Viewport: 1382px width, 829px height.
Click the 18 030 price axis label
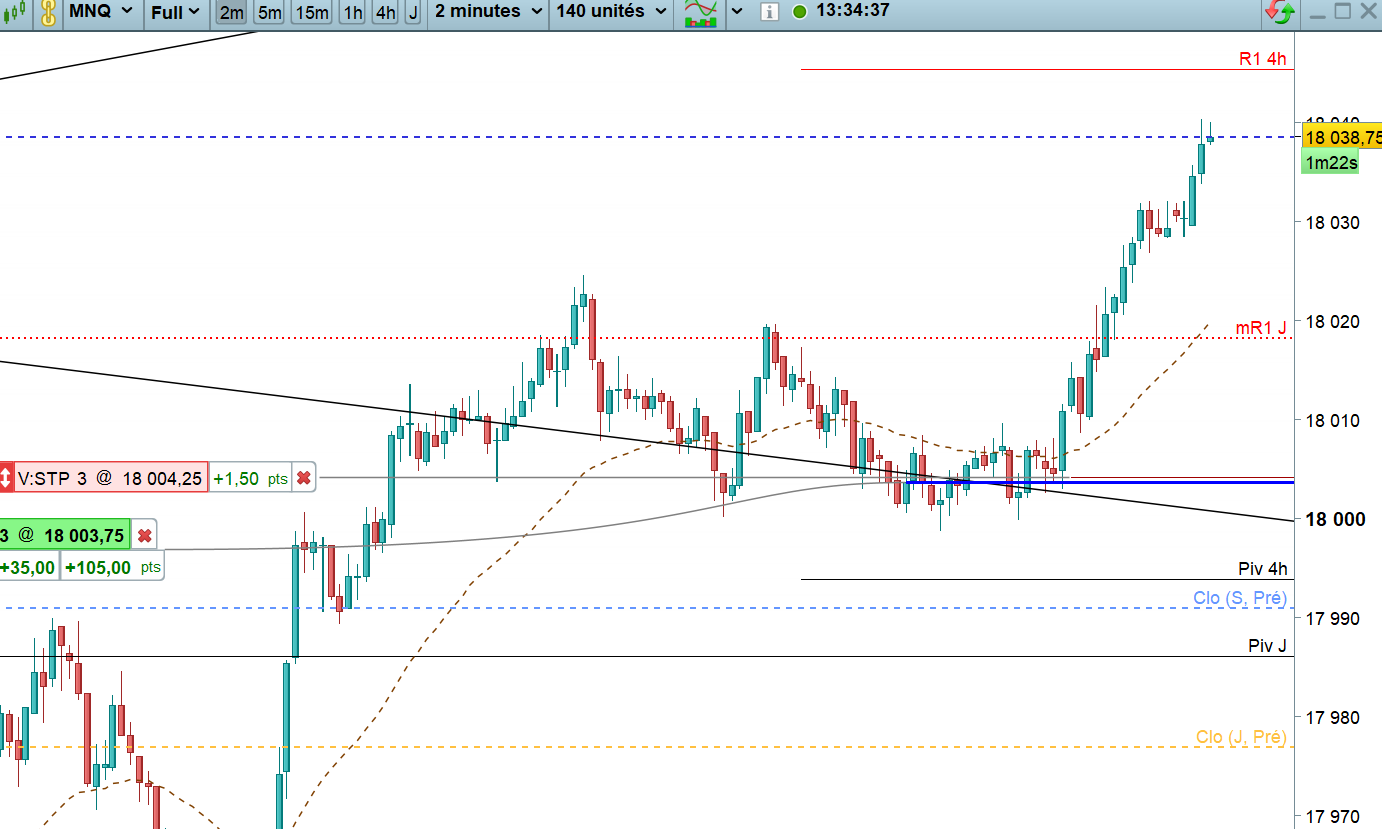[1332, 222]
